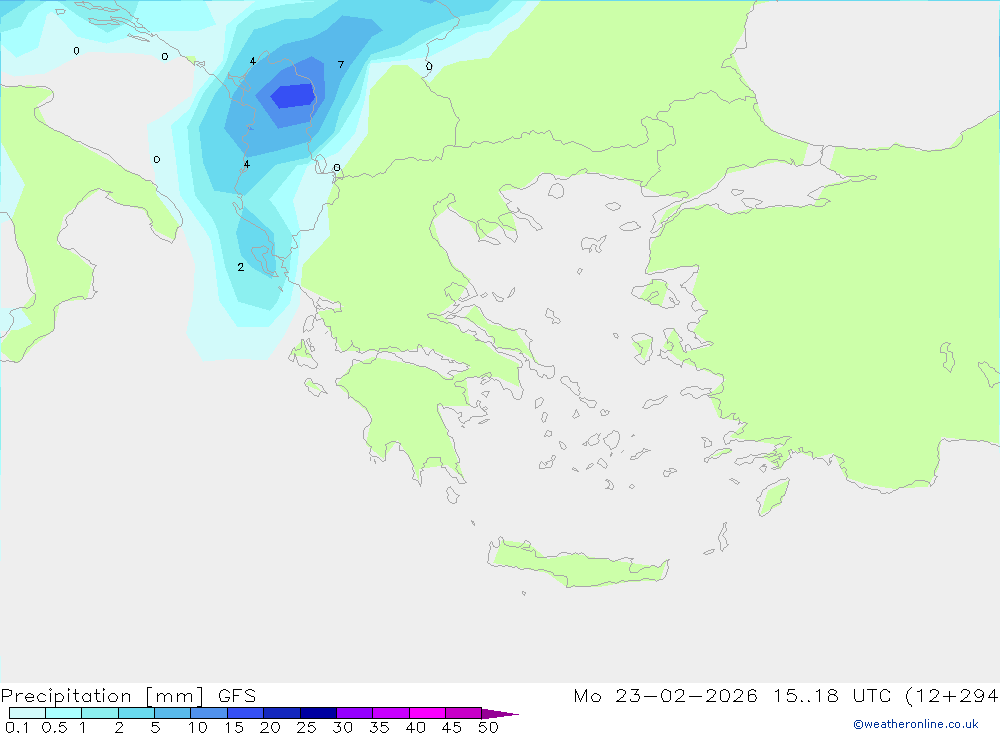The width and height of the screenshot is (1000, 733).
Task: Click the legend label '35'
Action: click(x=379, y=727)
